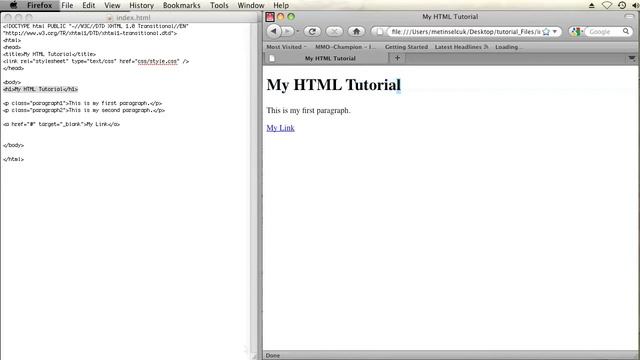Open the View menu
The height and width of the screenshot is (360, 640).
click(112, 5)
